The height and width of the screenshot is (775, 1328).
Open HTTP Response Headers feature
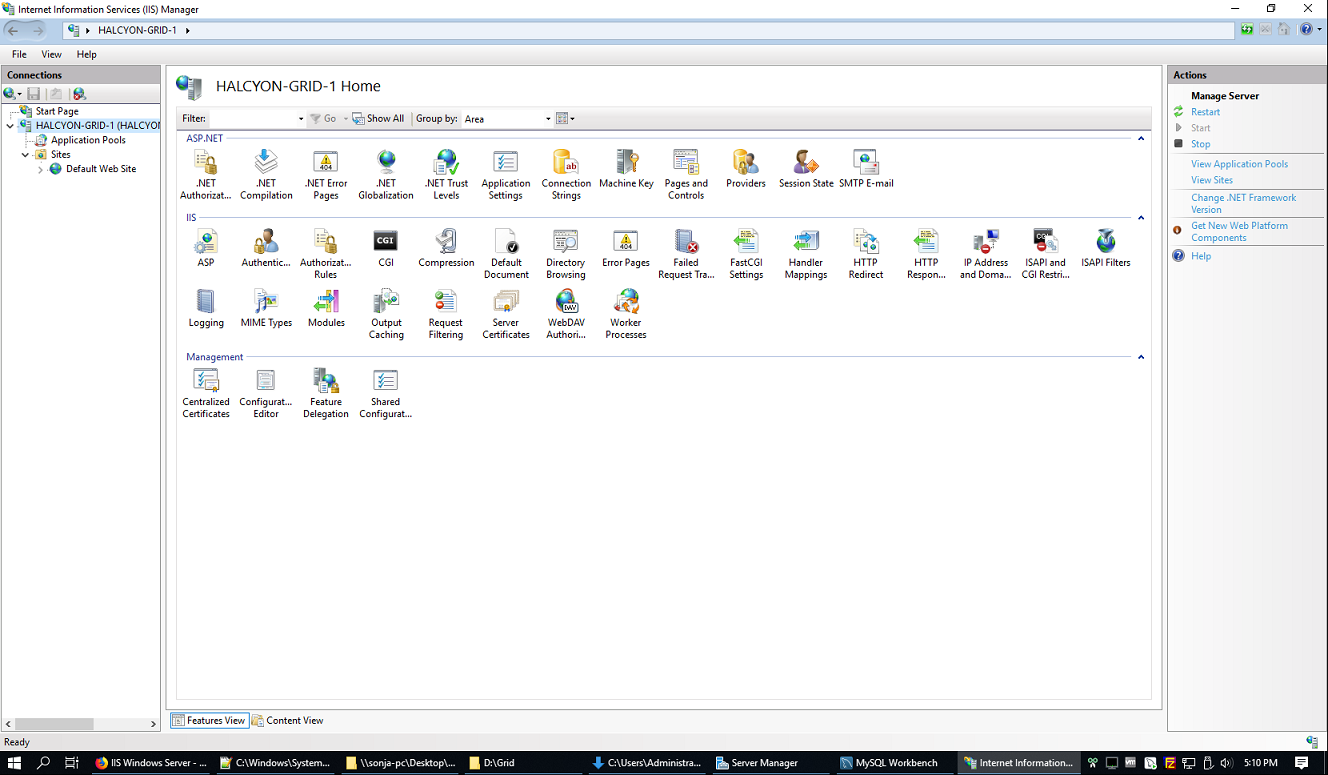click(926, 254)
